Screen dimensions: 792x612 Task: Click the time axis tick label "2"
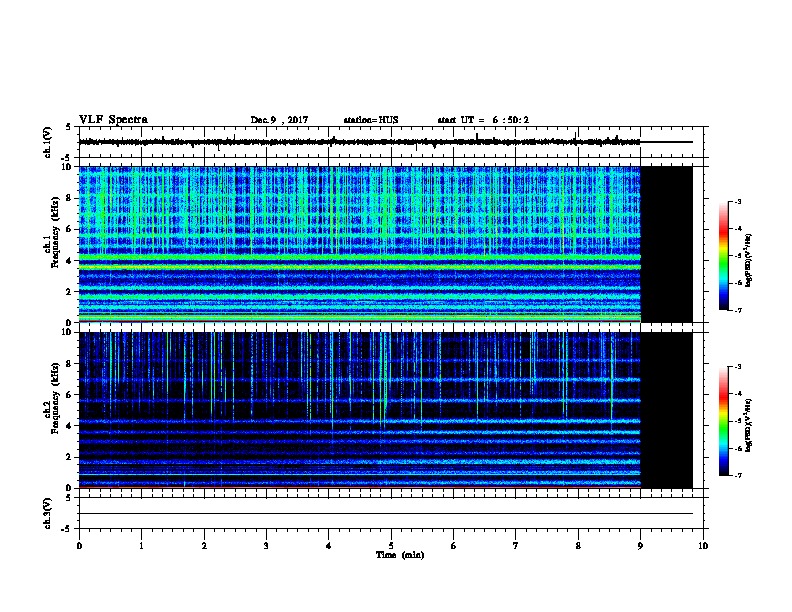pyautogui.click(x=204, y=546)
